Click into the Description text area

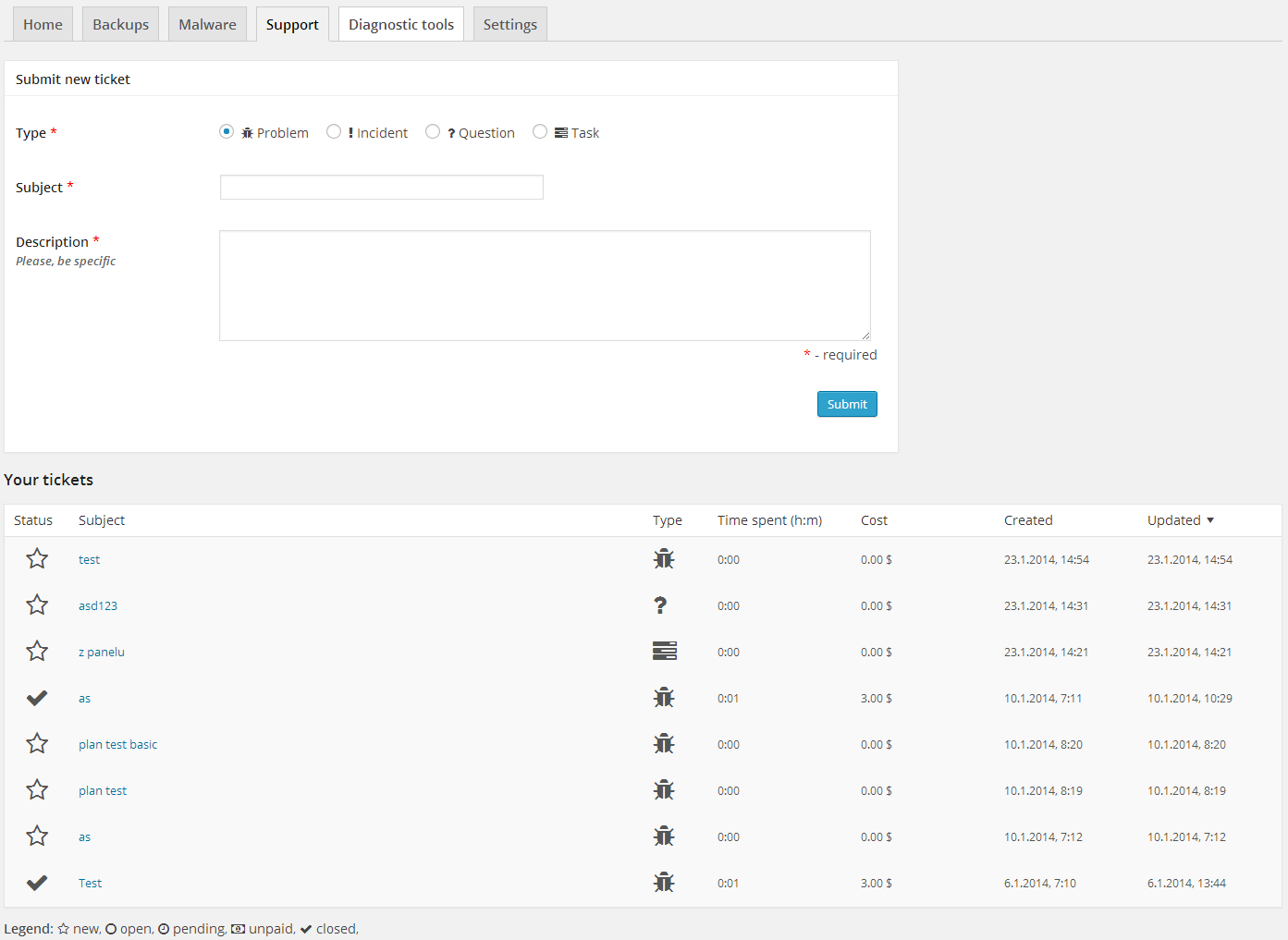click(x=545, y=286)
